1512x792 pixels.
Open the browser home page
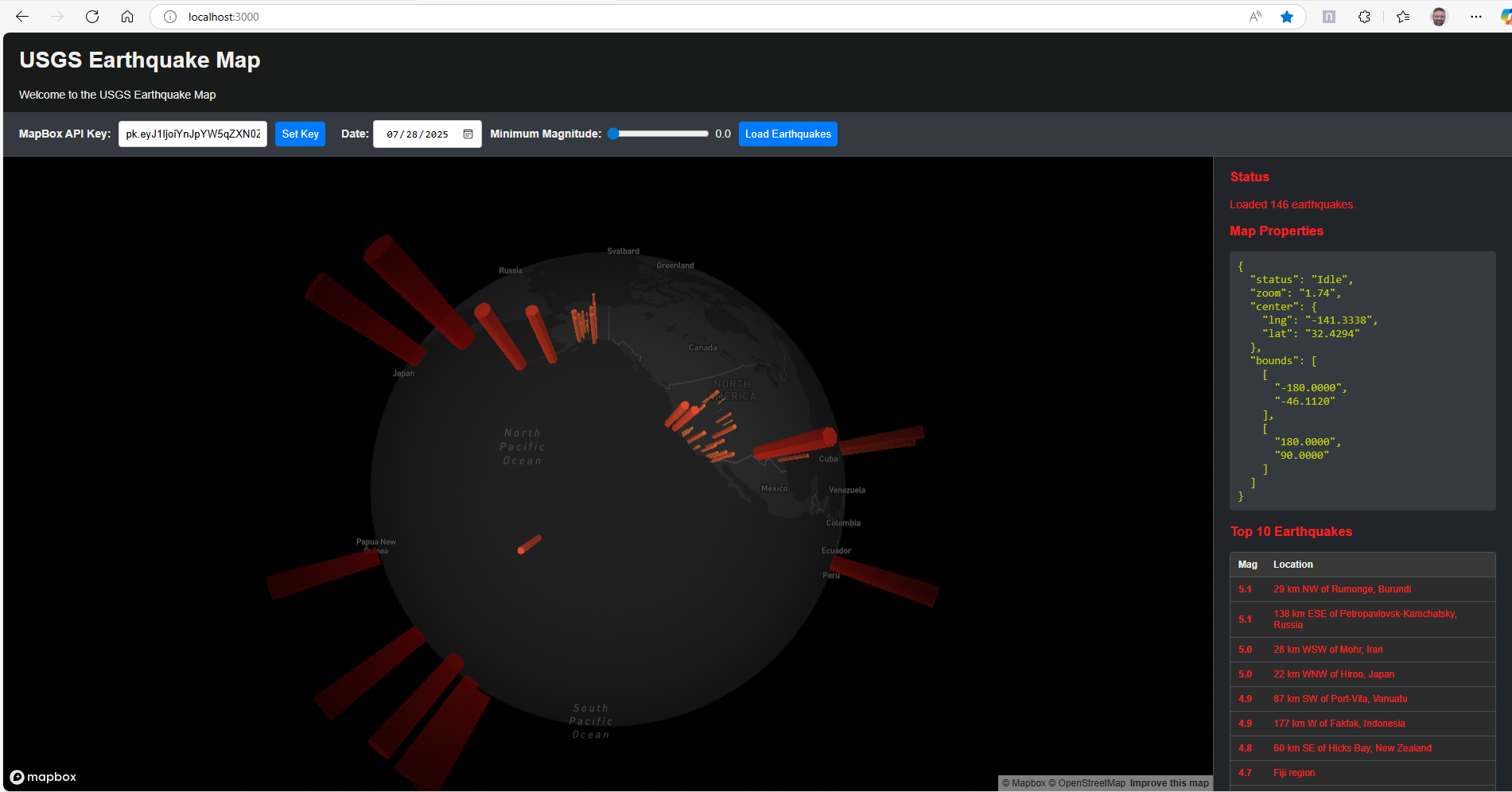[x=127, y=17]
